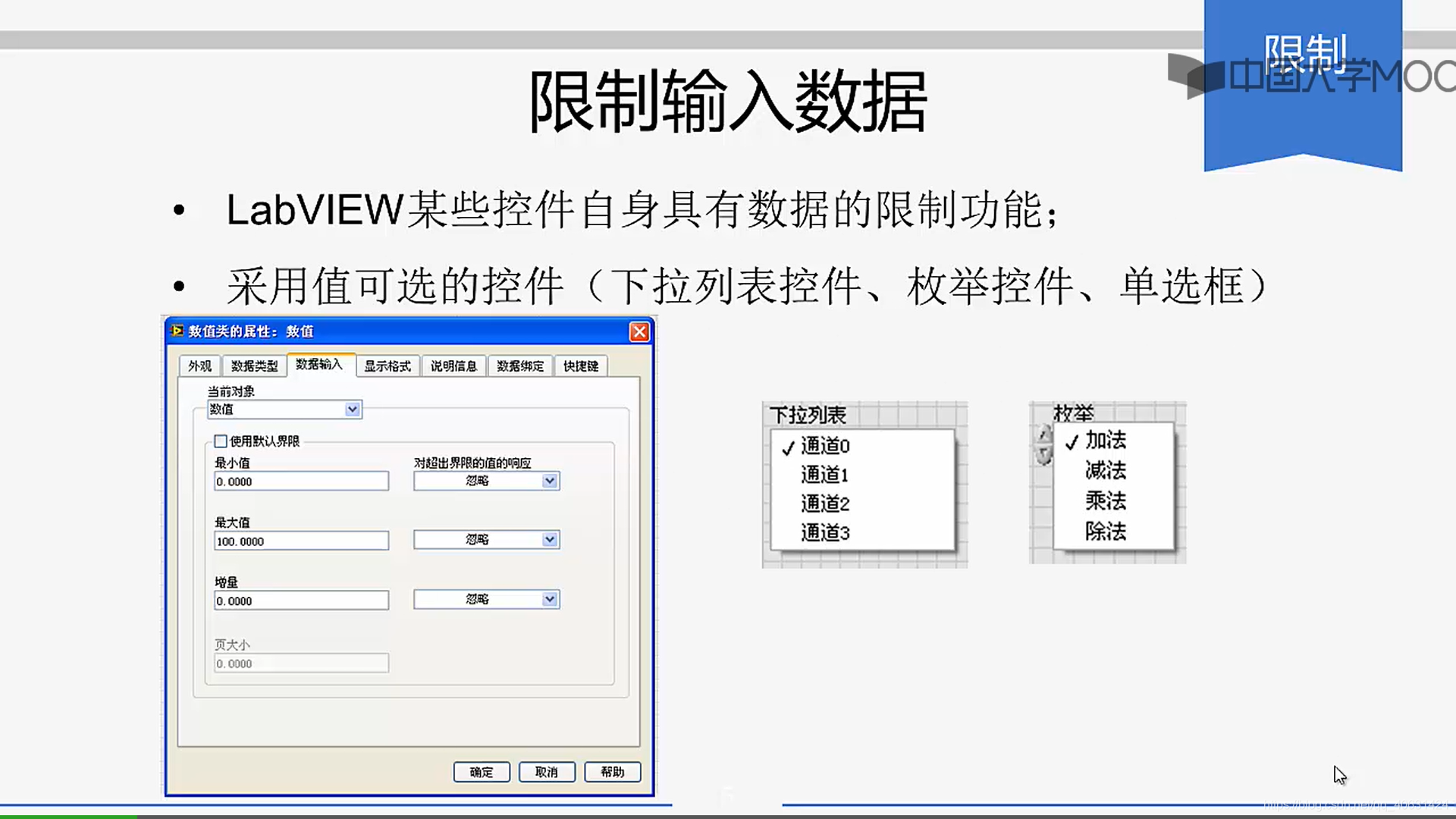
Task: Close the 数值类的属性 dialog
Action: pos(639,331)
